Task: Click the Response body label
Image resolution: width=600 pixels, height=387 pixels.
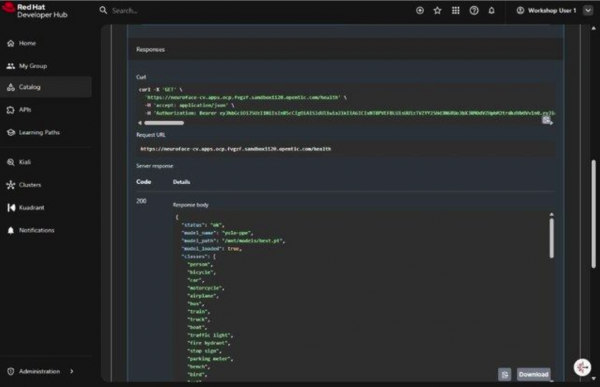Action: [x=191, y=205]
